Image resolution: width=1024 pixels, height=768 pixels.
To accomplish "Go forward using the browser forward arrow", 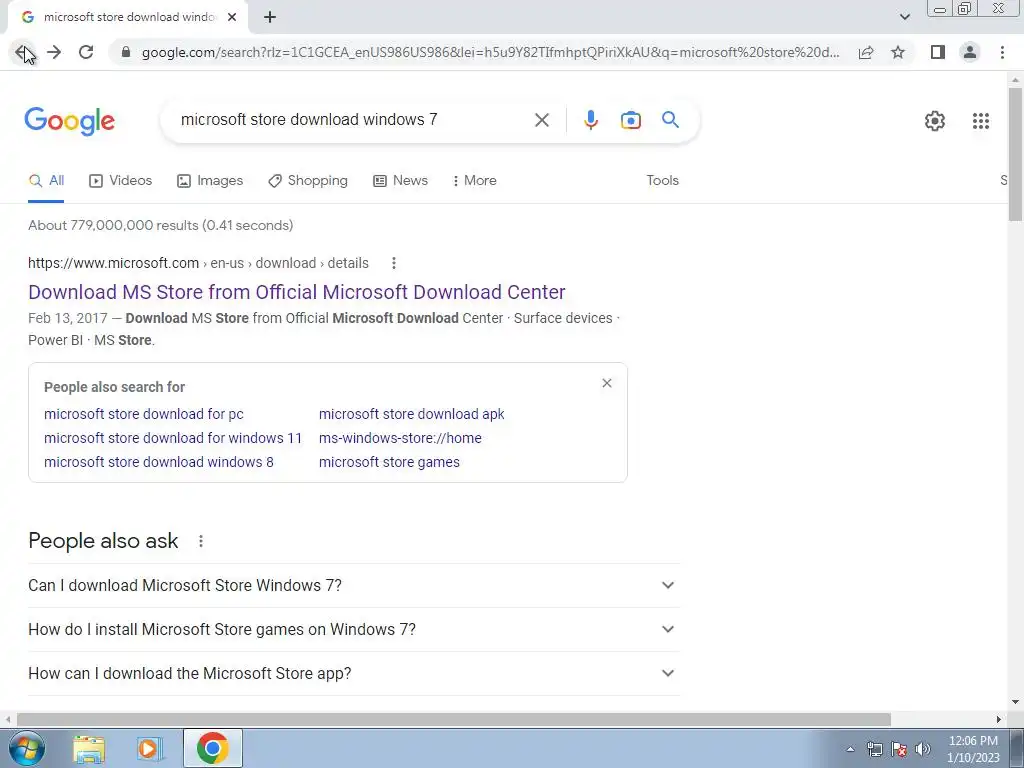I will point(54,52).
